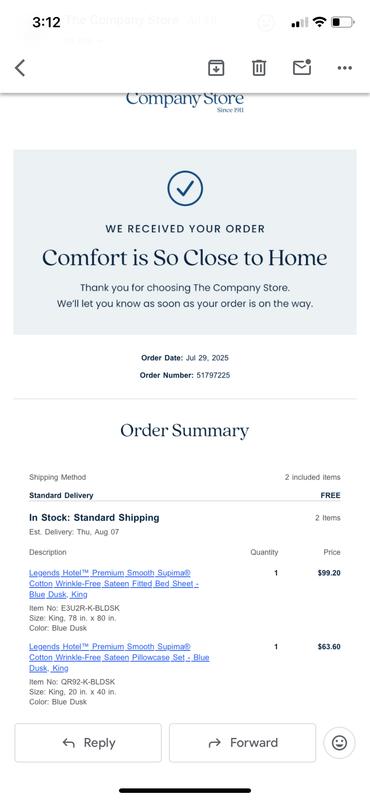Tap the emoji reaction smiley button
The width and height of the screenshot is (370, 800).
coord(339,743)
